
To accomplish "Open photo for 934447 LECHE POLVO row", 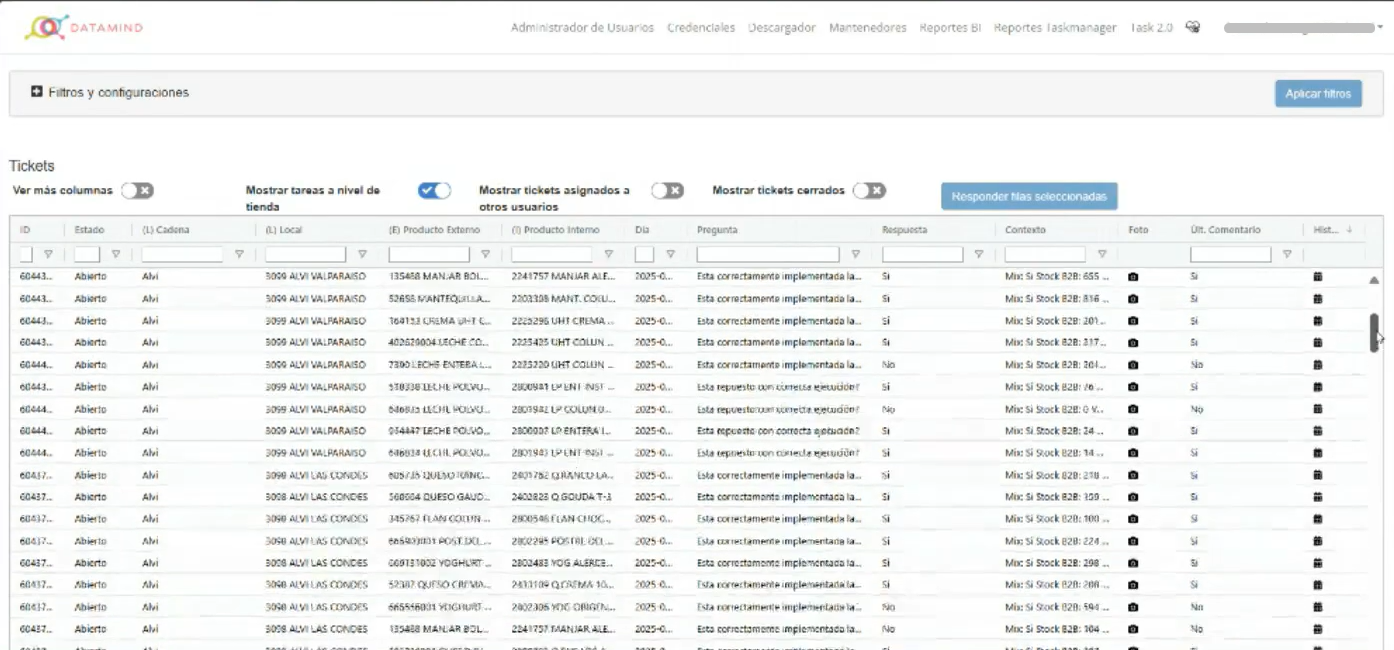I will tap(1133, 430).
